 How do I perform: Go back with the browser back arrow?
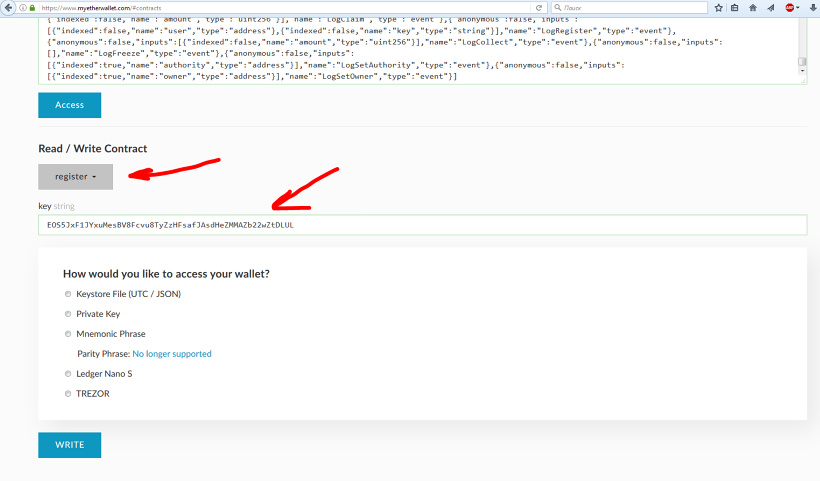pyautogui.click(x=8, y=8)
